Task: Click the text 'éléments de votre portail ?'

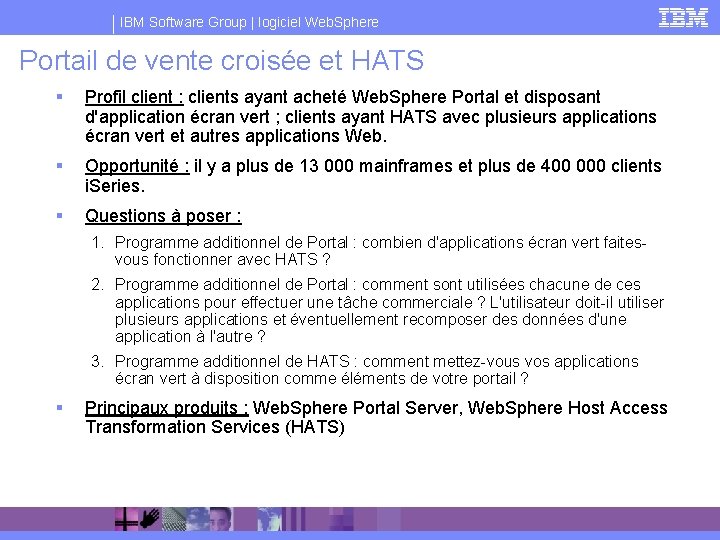Action: (435, 378)
